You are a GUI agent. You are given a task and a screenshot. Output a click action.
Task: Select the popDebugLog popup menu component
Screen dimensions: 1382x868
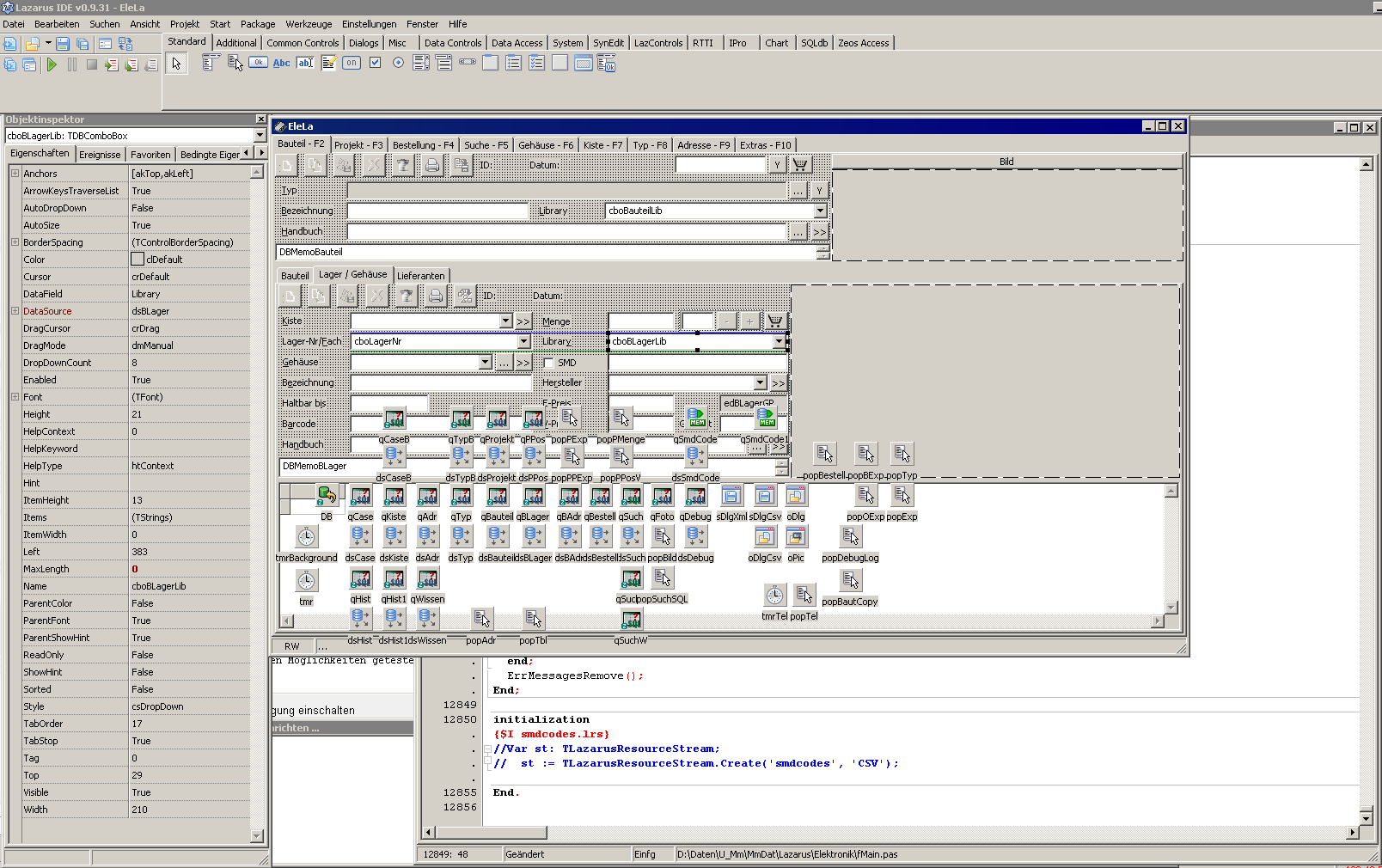pos(850,537)
